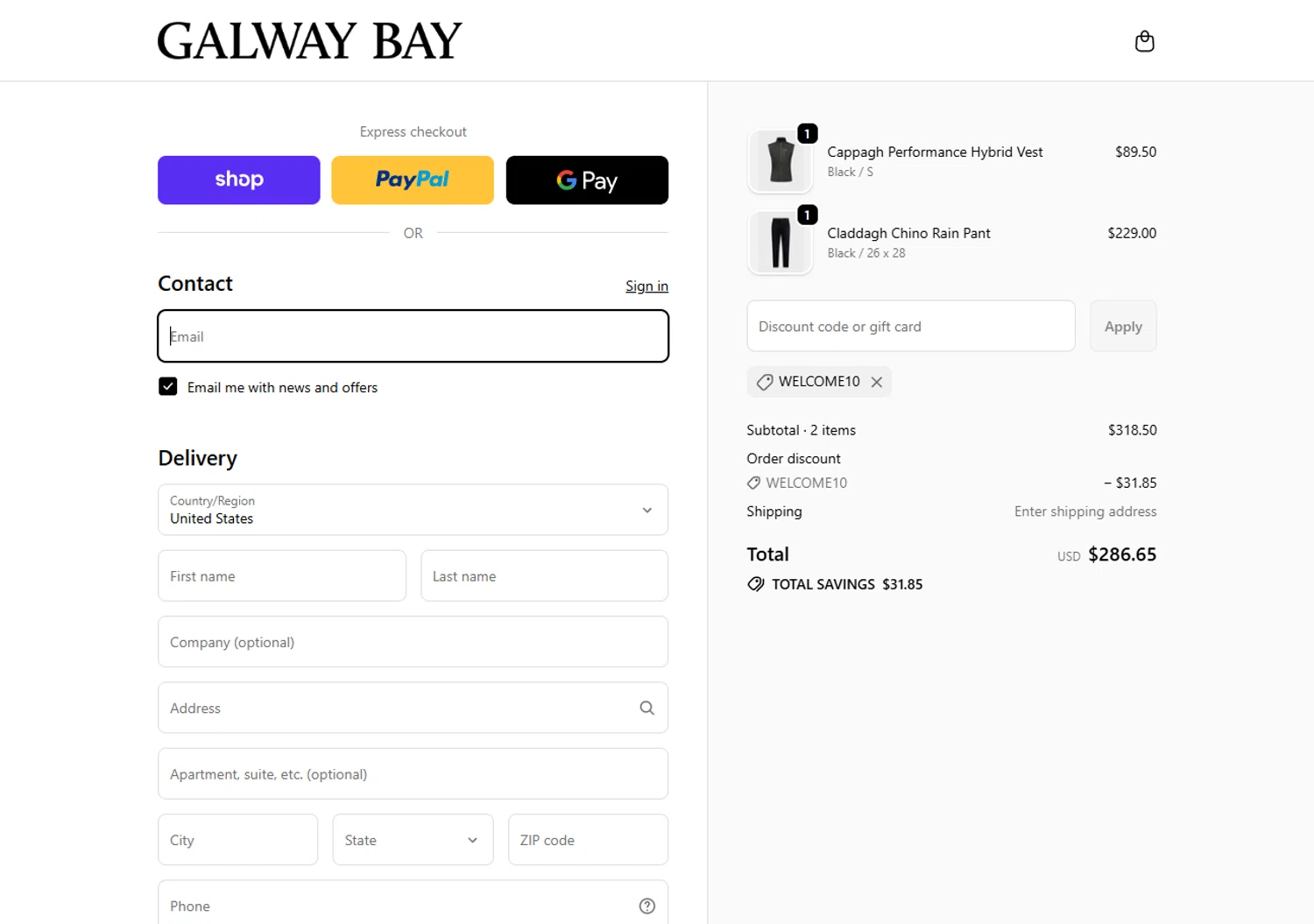Click the GALWAY BAY store logo
This screenshot has height=924, width=1314.
(x=309, y=41)
